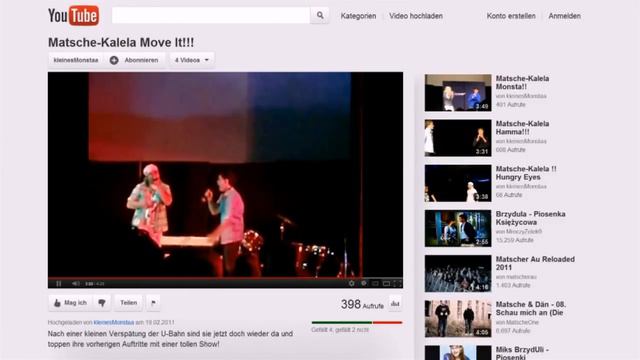The height and width of the screenshot is (360, 640).
Task: Open Matsche & Dän thumbnail
Action: 458,319
